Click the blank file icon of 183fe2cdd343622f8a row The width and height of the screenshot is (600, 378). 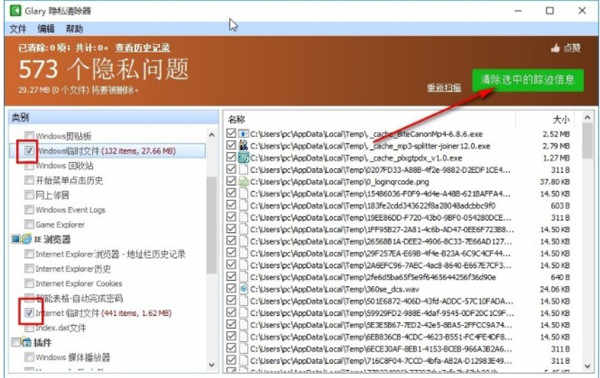[243, 205]
